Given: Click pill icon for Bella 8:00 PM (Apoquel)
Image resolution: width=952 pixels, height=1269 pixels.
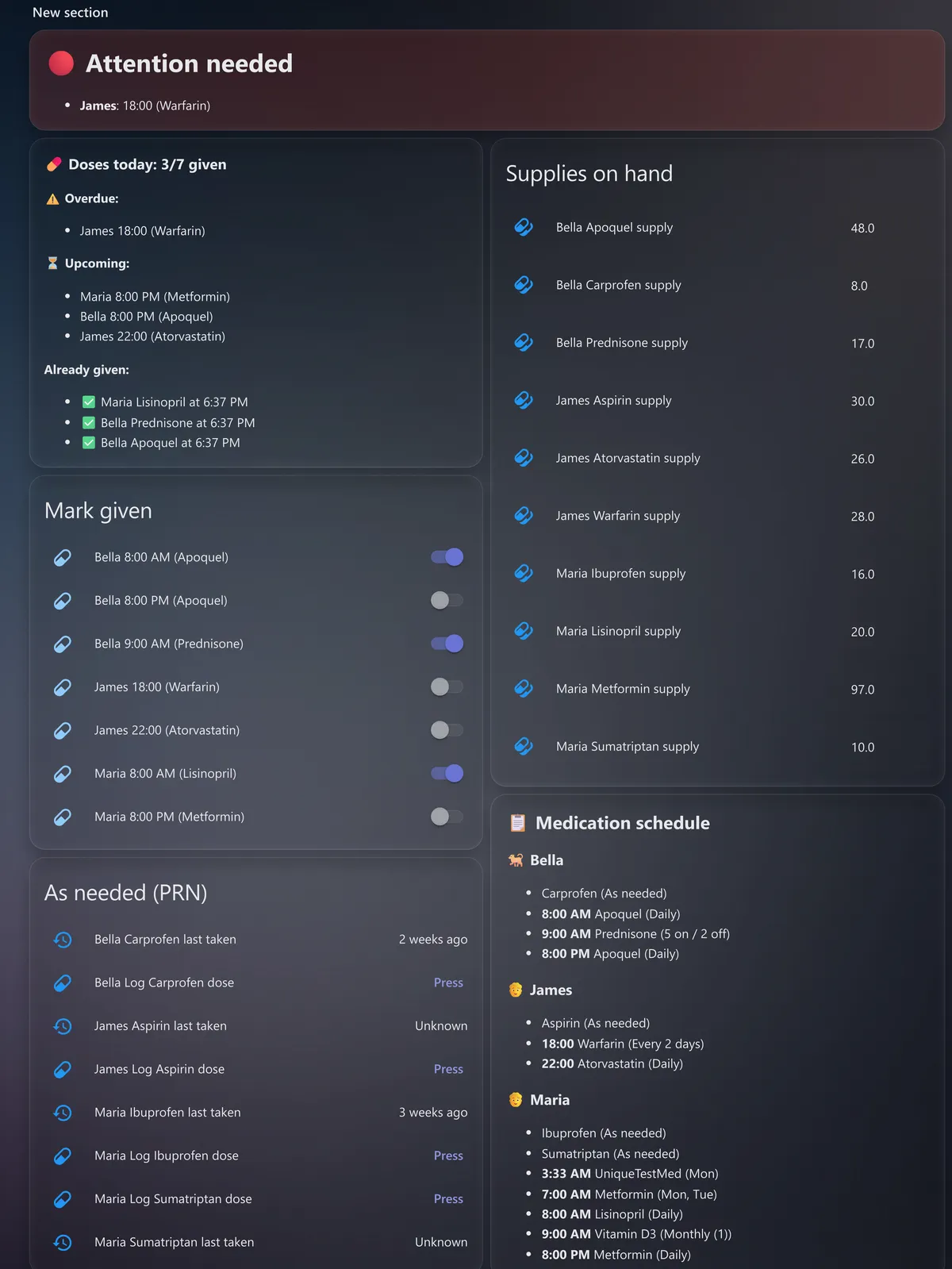Looking at the screenshot, I should [x=63, y=601].
